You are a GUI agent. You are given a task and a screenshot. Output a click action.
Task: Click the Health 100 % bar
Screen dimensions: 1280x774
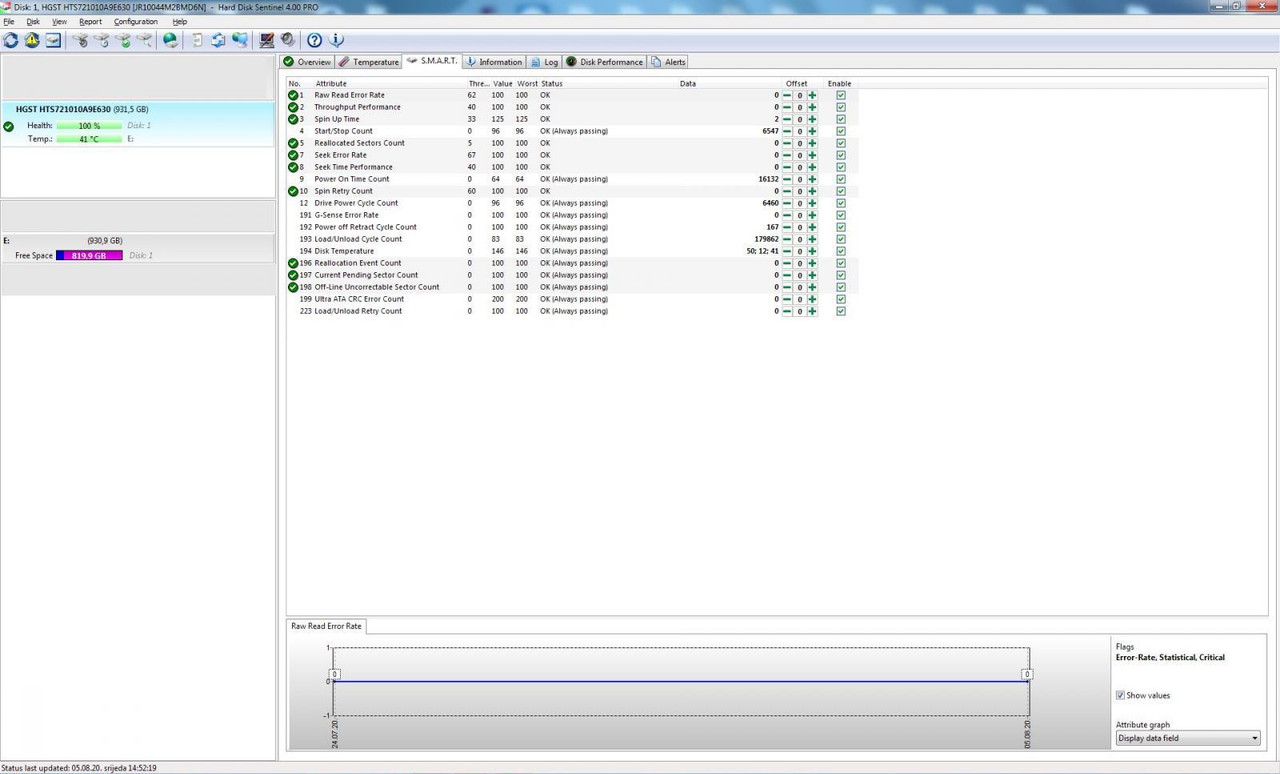point(89,126)
